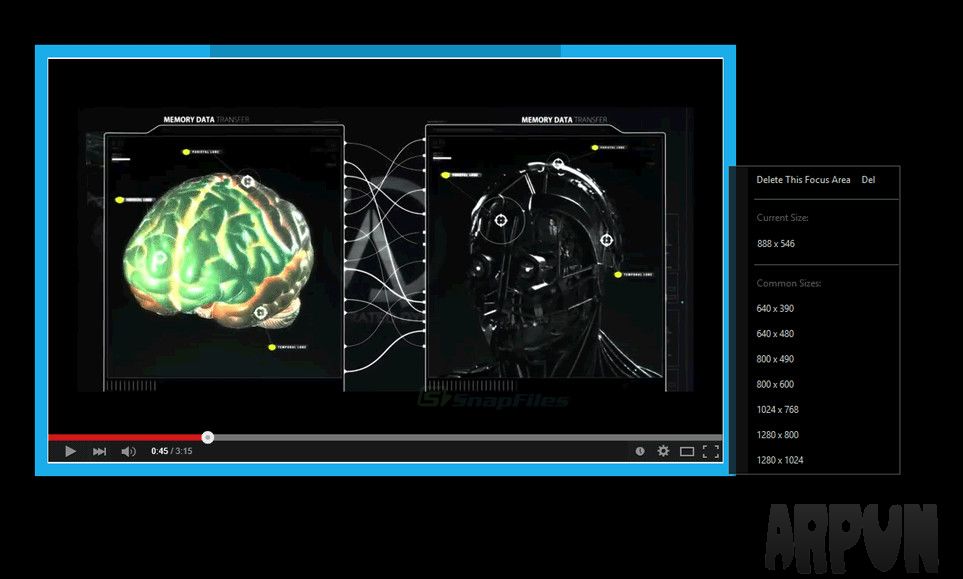
Task: Seek in the gray unplayed part of the progress bar
Action: pyautogui.click(x=467, y=437)
